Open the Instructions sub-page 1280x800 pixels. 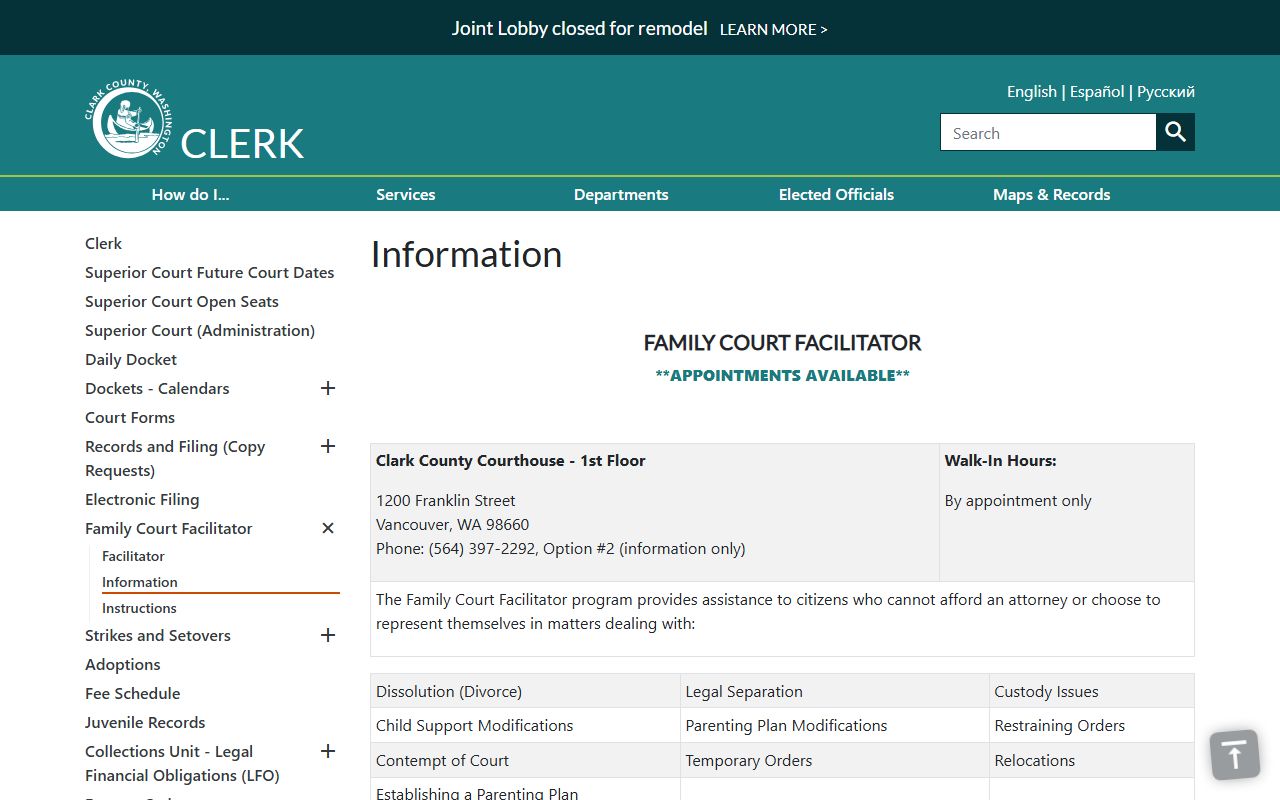click(x=139, y=608)
